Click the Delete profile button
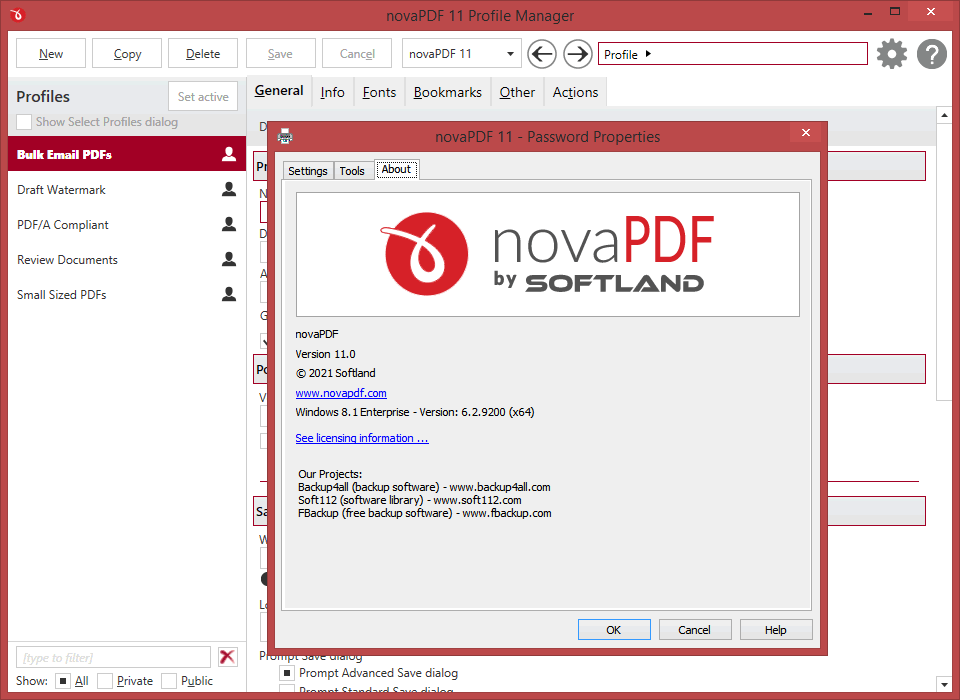The image size is (960, 700). [x=203, y=53]
